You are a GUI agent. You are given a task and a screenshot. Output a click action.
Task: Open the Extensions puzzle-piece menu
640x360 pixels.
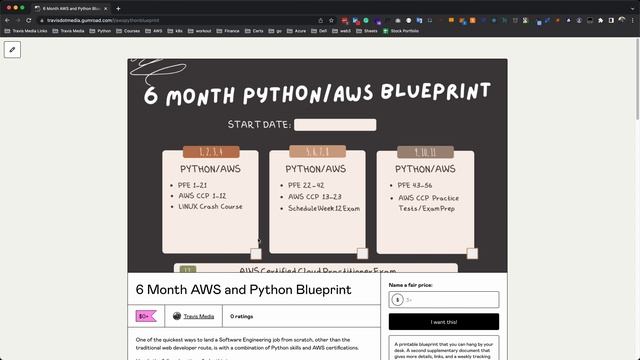[600, 20]
